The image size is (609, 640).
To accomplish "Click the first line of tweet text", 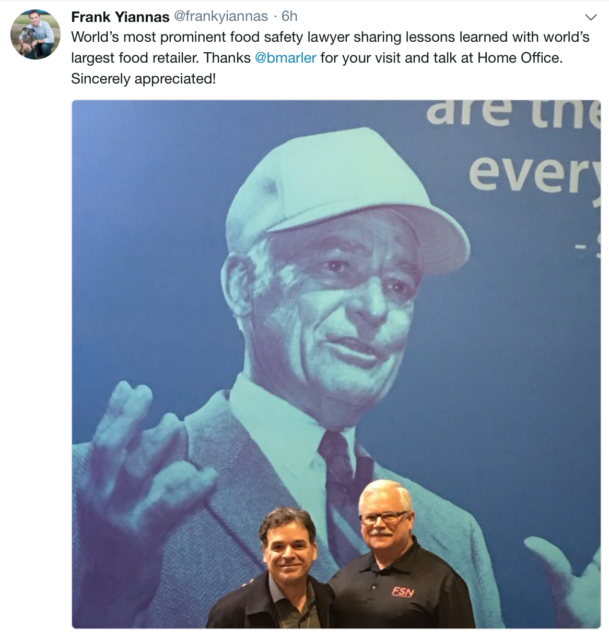I will pos(330,37).
